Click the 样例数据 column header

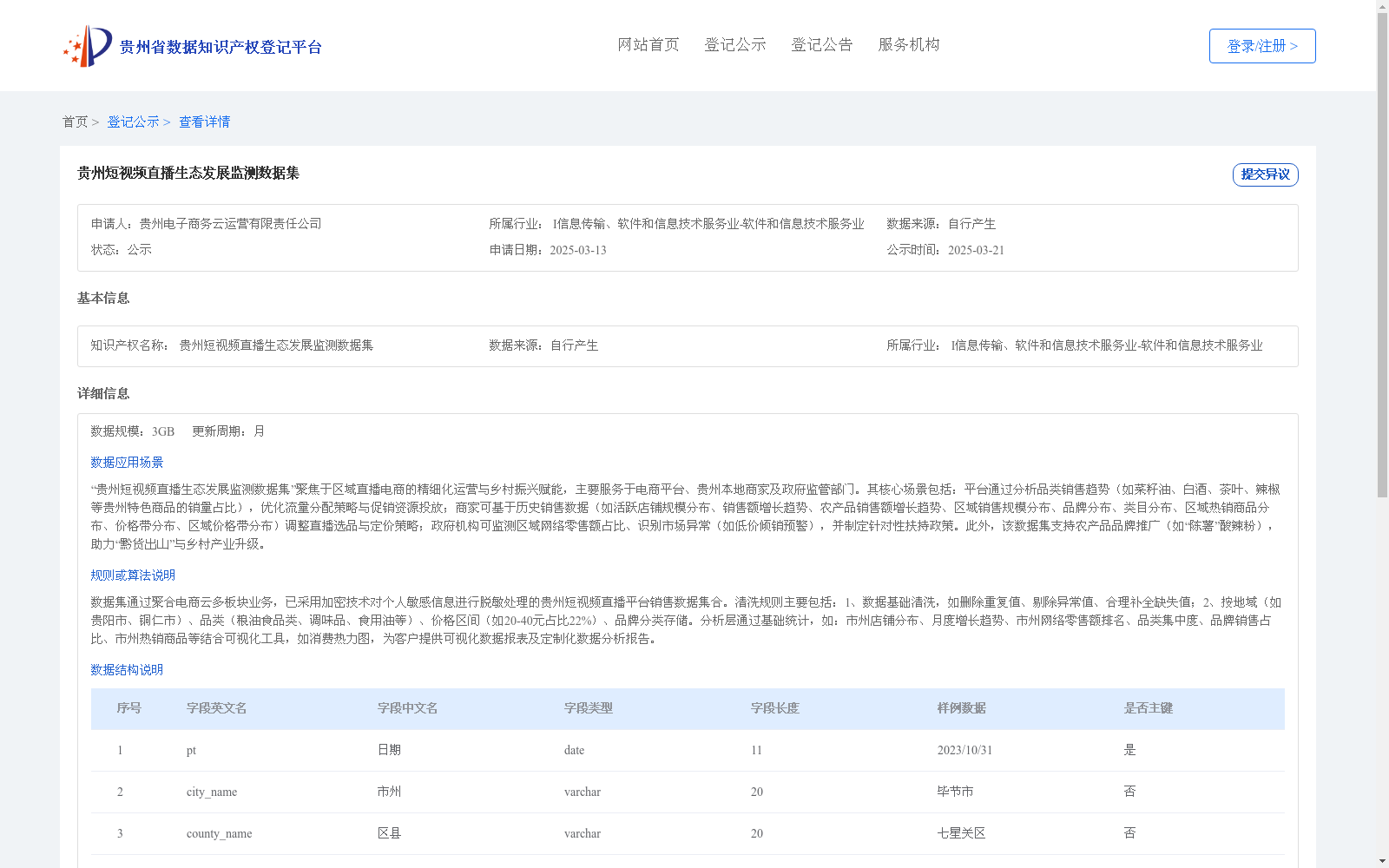pyautogui.click(x=962, y=708)
